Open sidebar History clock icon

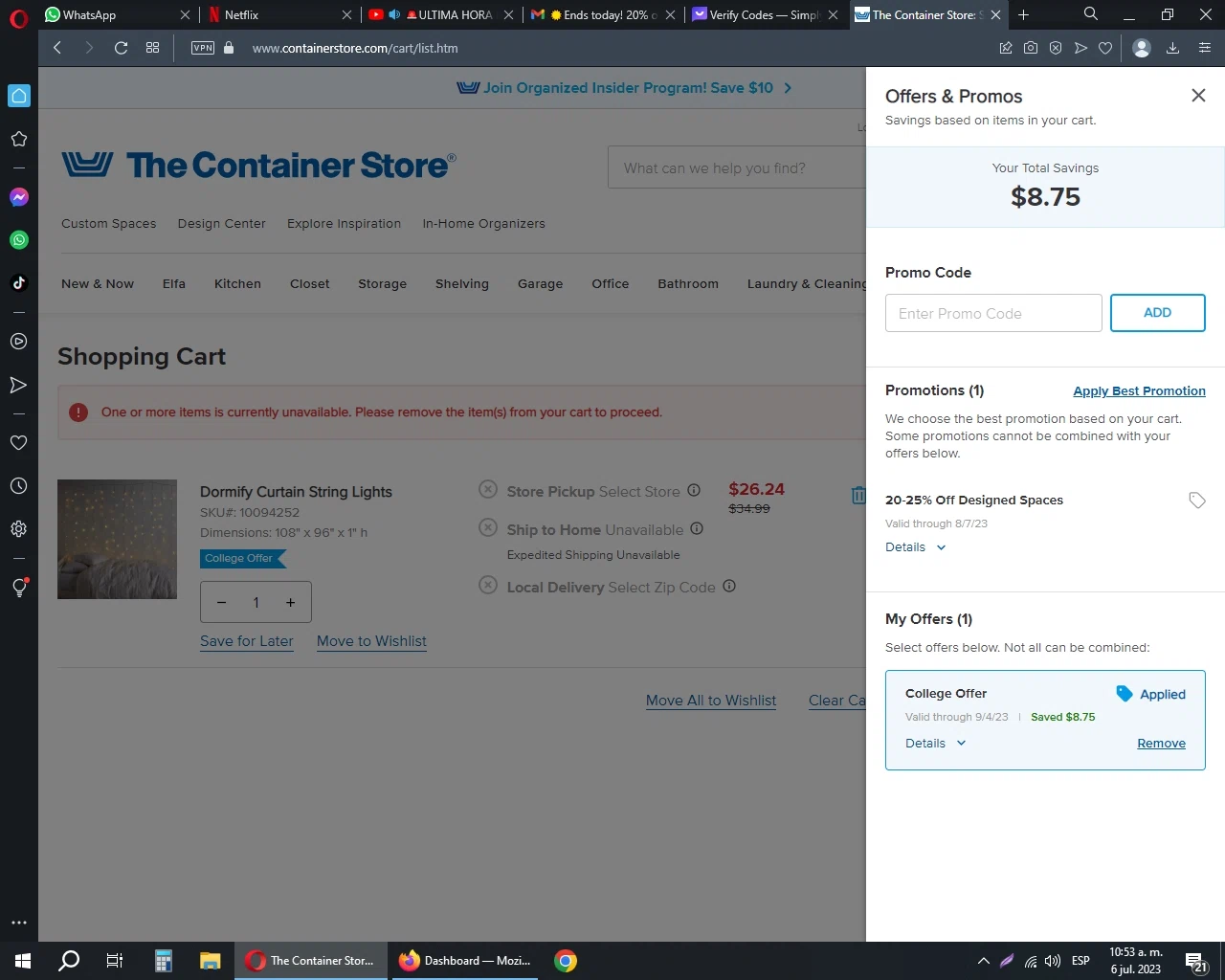19,486
